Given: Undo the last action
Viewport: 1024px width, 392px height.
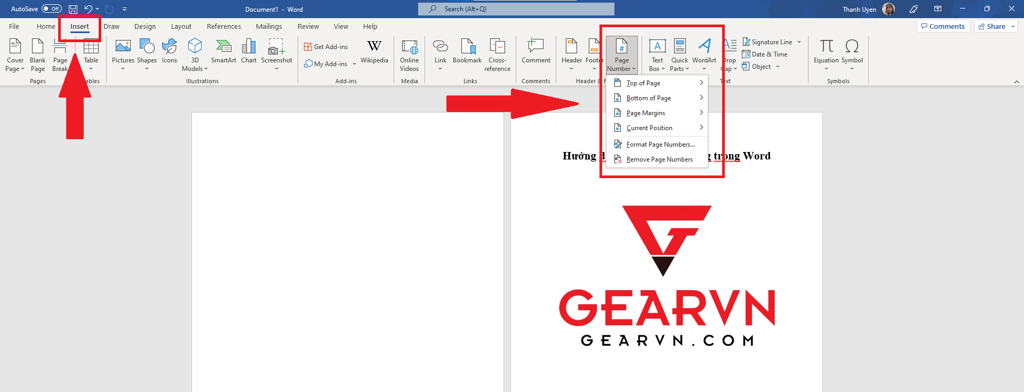Looking at the screenshot, I should click(x=88, y=9).
